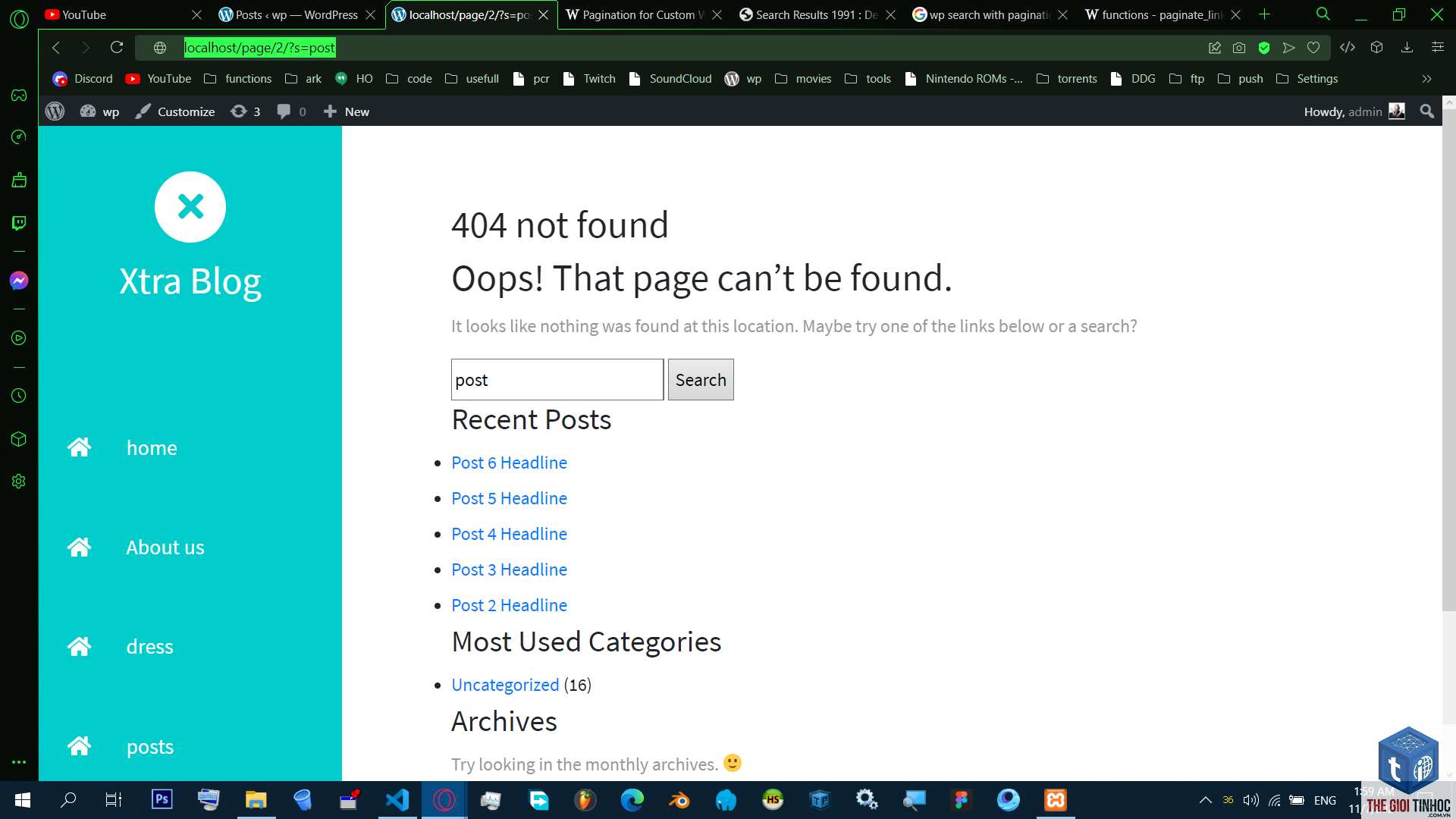Open Windows Start menu
1456x819 pixels.
(22, 800)
